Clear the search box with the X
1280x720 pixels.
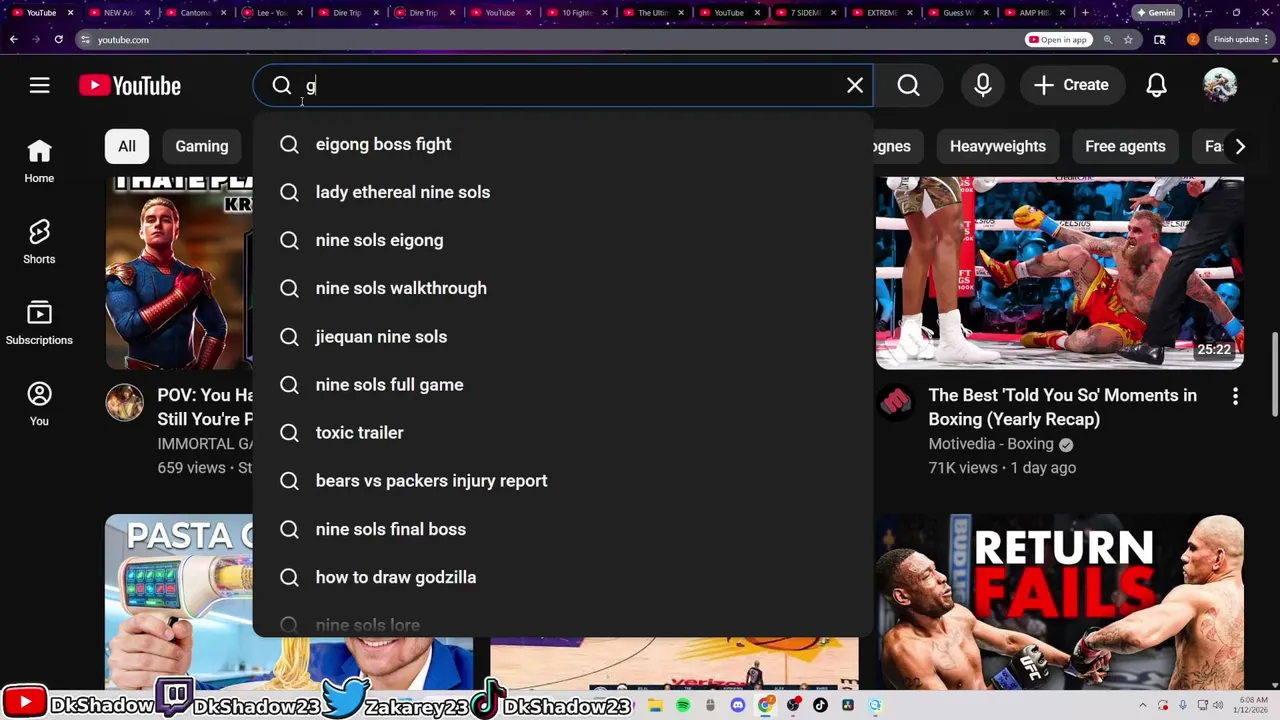pyautogui.click(x=855, y=85)
